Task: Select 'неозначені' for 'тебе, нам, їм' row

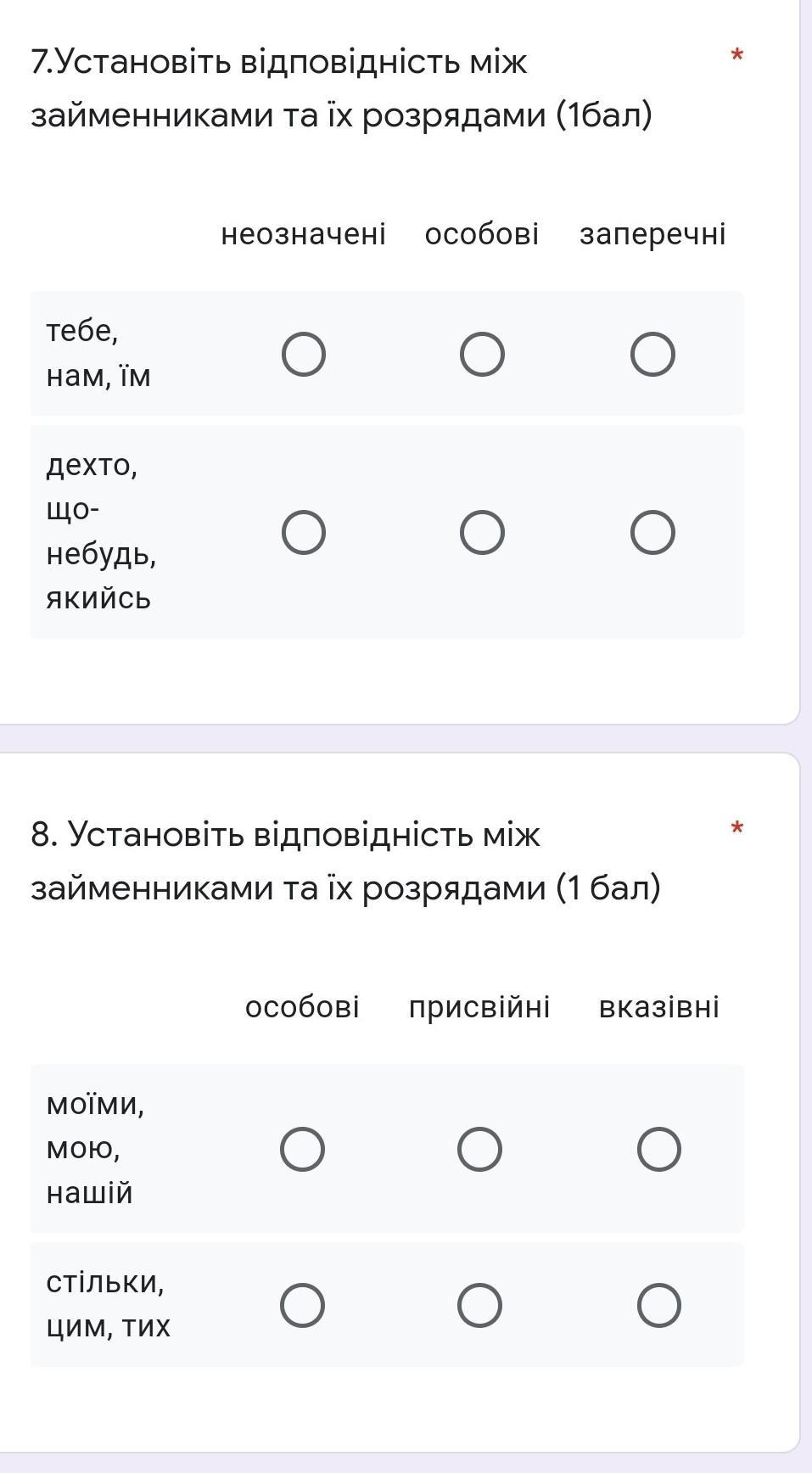Action: (x=304, y=354)
